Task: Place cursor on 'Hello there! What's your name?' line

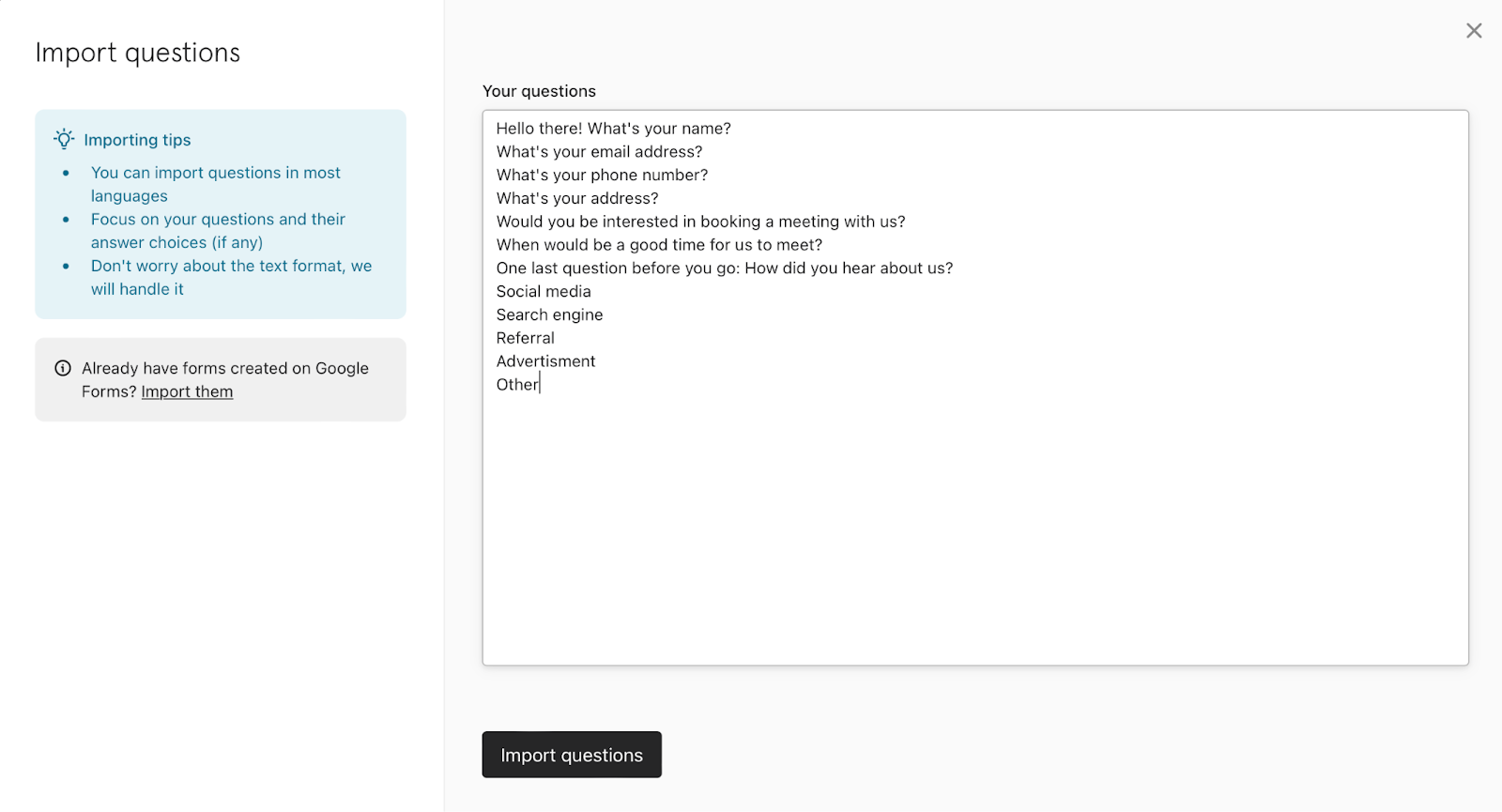Action: (613, 129)
